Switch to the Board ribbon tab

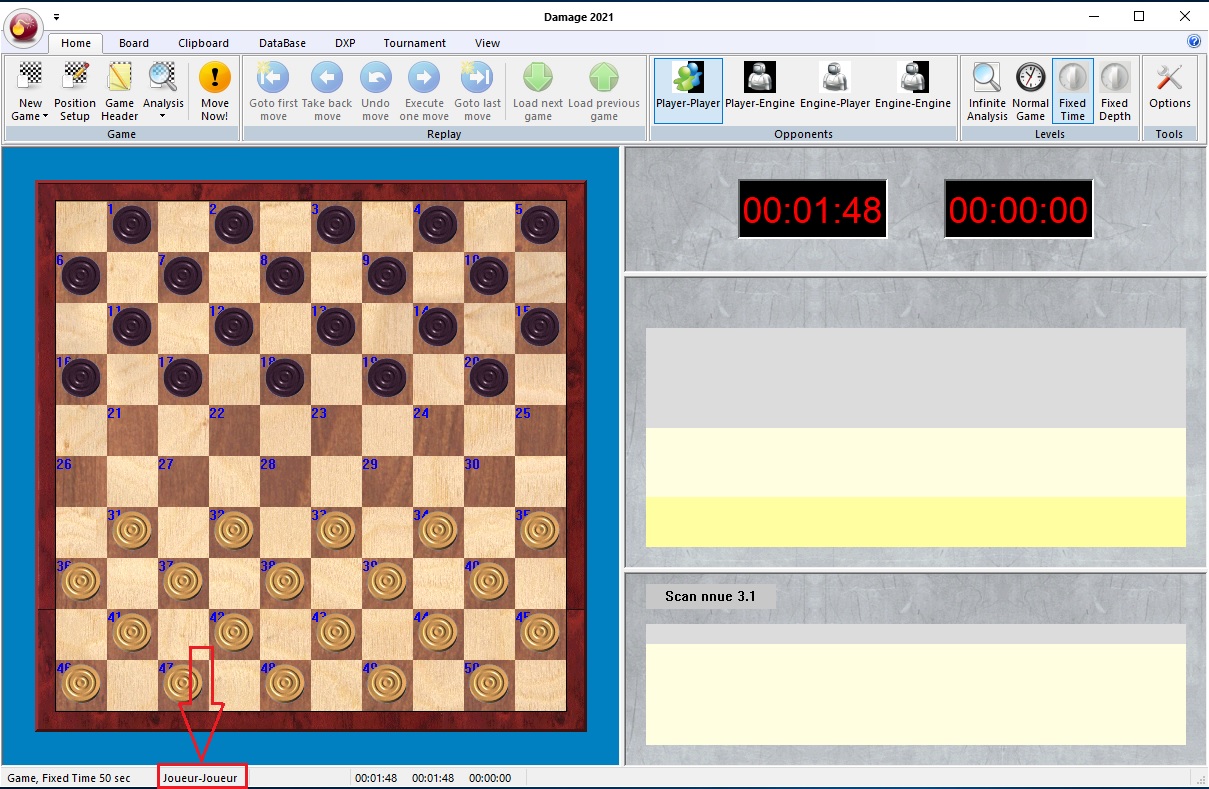(134, 43)
